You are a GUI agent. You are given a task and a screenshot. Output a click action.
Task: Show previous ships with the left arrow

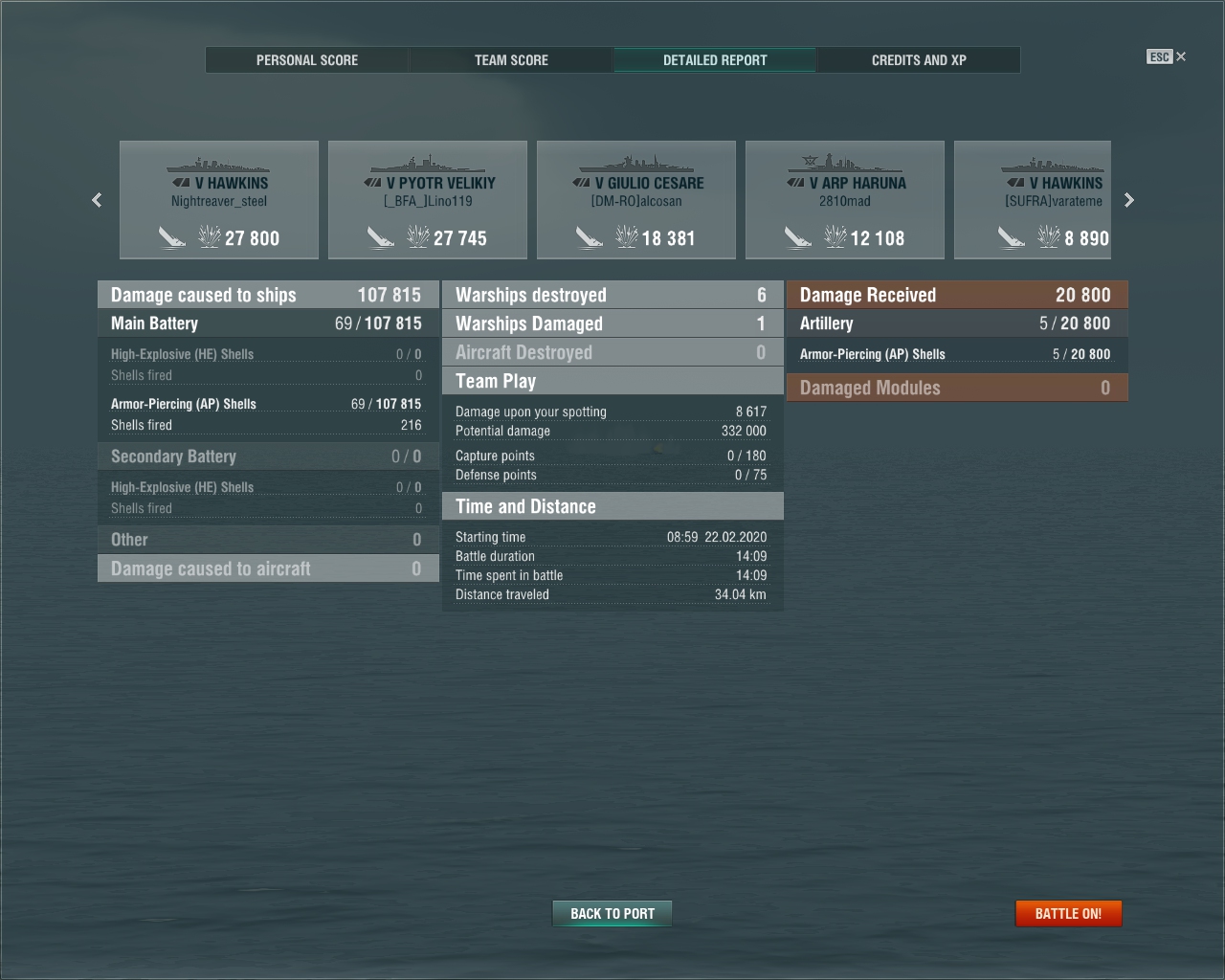coord(97,200)
